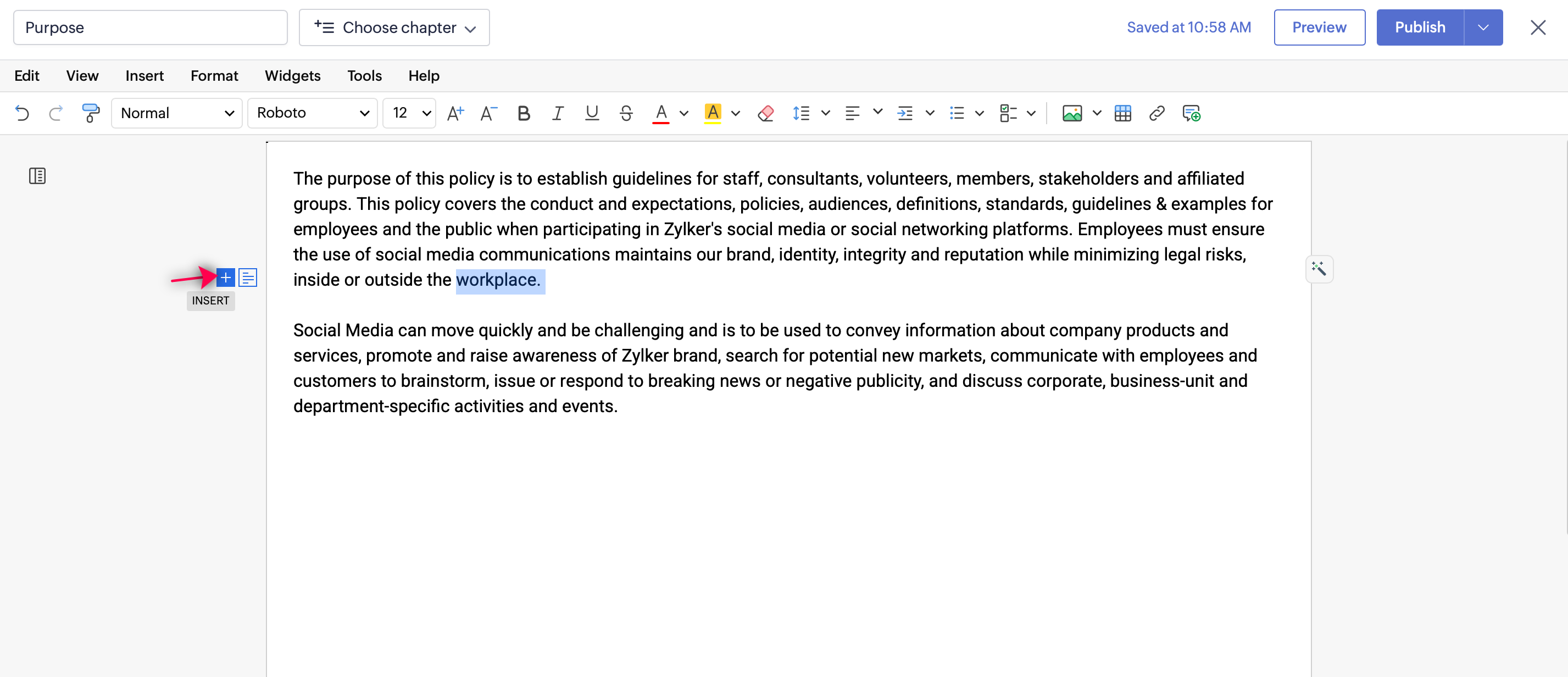The width and height of the screenshot is (1568, 677).
Task: Toggle italic formatting
Action: 557,113
